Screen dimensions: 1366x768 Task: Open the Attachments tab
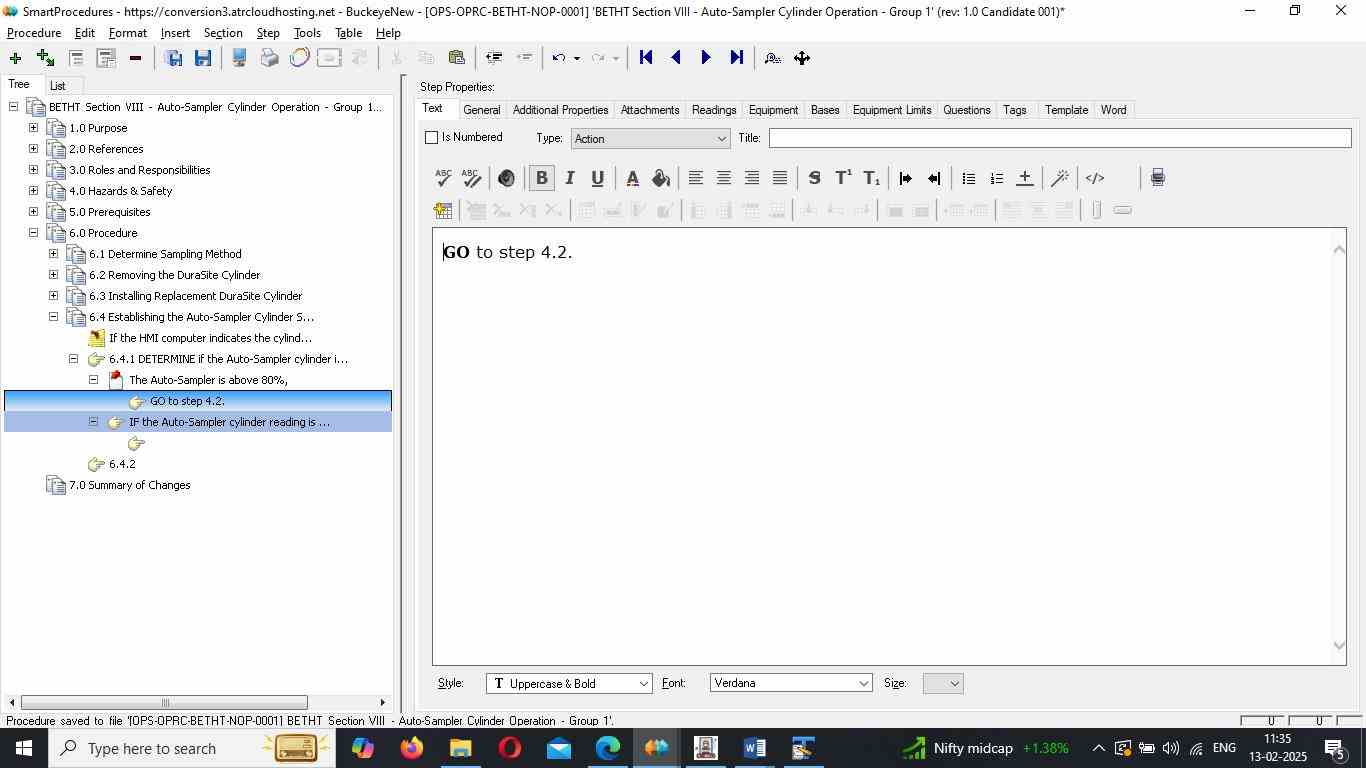[x=650, y=110]
